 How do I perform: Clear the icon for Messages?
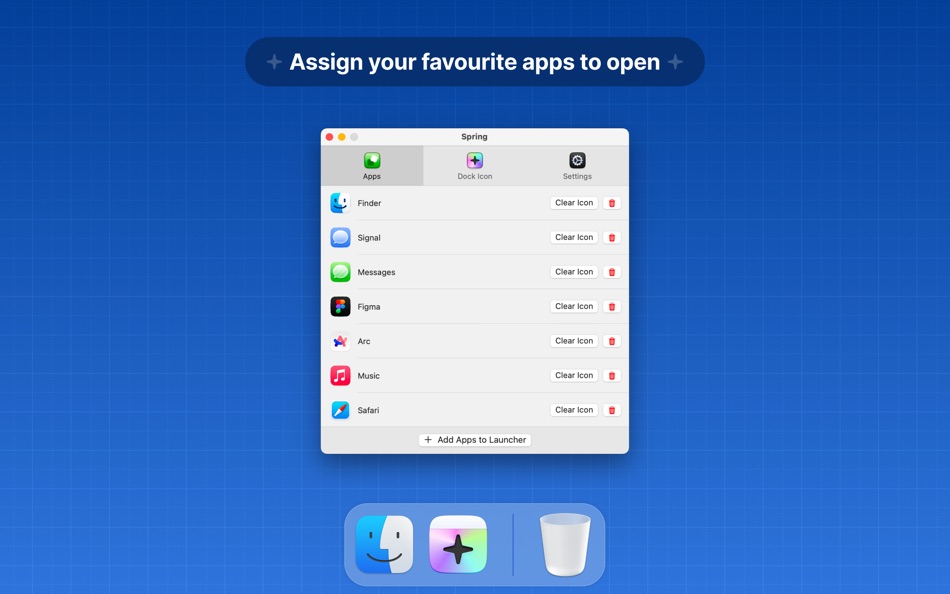point(573,271)
